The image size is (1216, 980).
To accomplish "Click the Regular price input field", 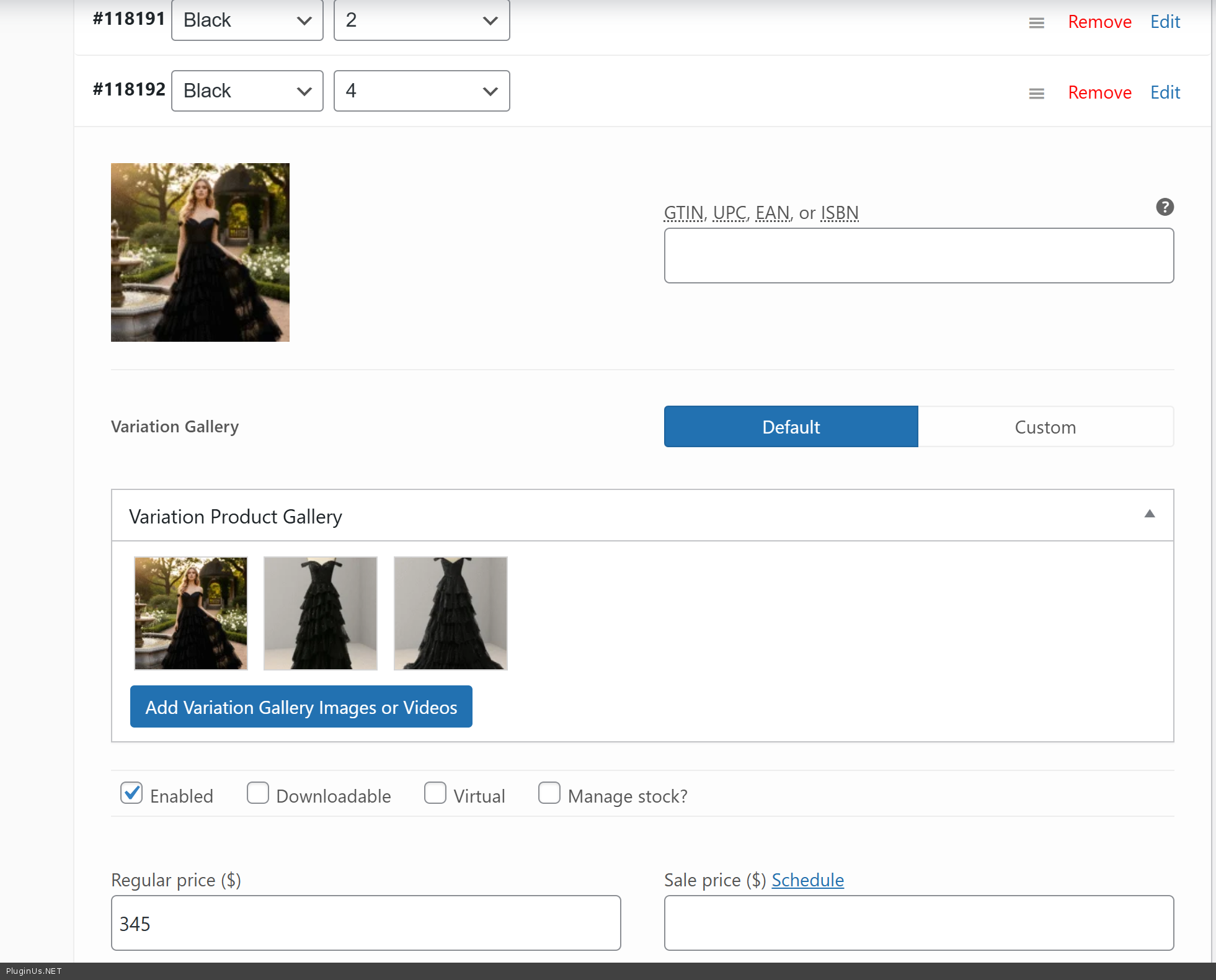I will [x=366, y=923].
